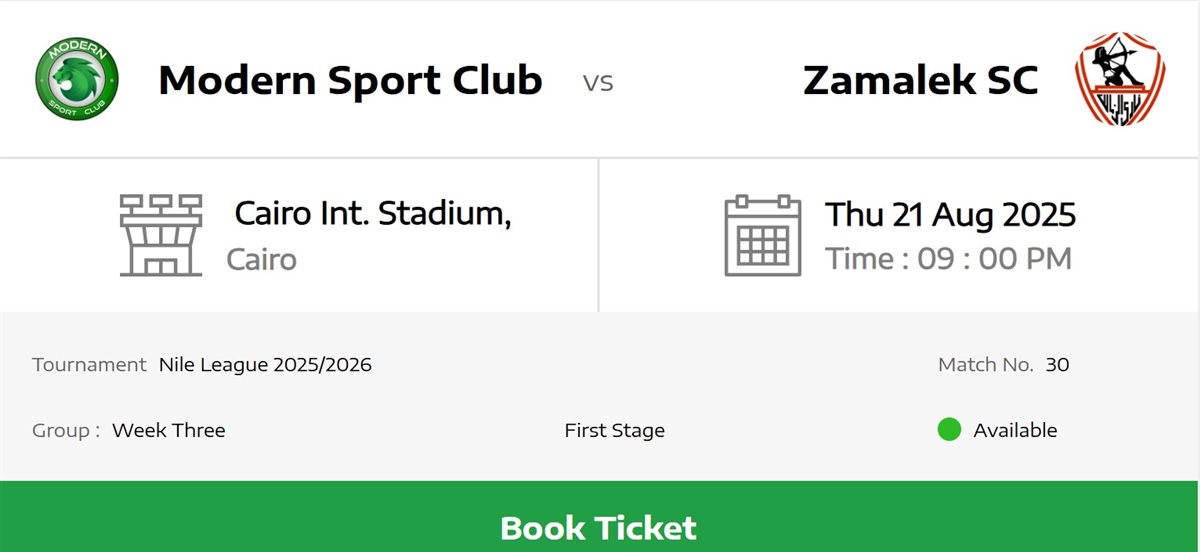Click the vs separator text
1200x552 pixels.
point(598,82)
